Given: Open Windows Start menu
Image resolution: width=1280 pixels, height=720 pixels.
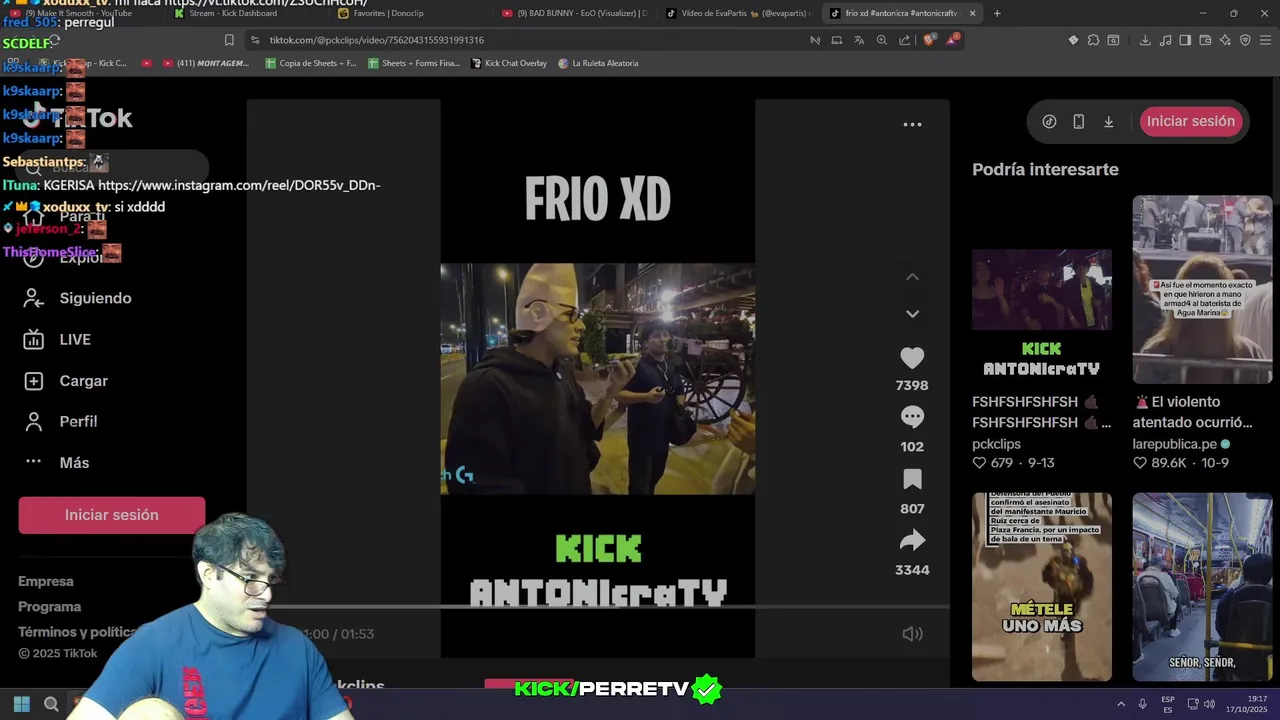Looking at the screenshot, I should (x=21, y=704).
